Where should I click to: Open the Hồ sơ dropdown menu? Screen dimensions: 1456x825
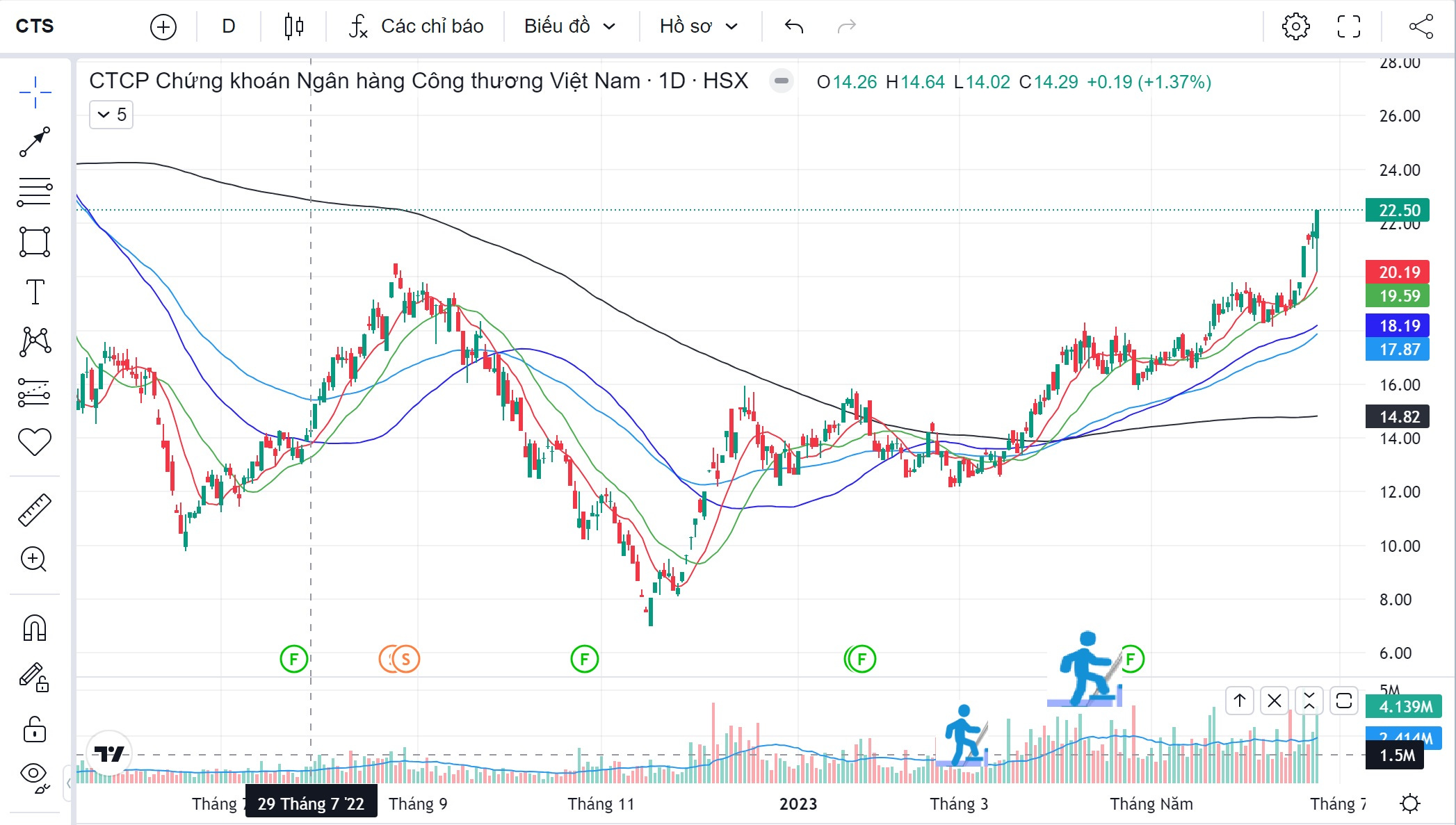[x=698, y=26]
